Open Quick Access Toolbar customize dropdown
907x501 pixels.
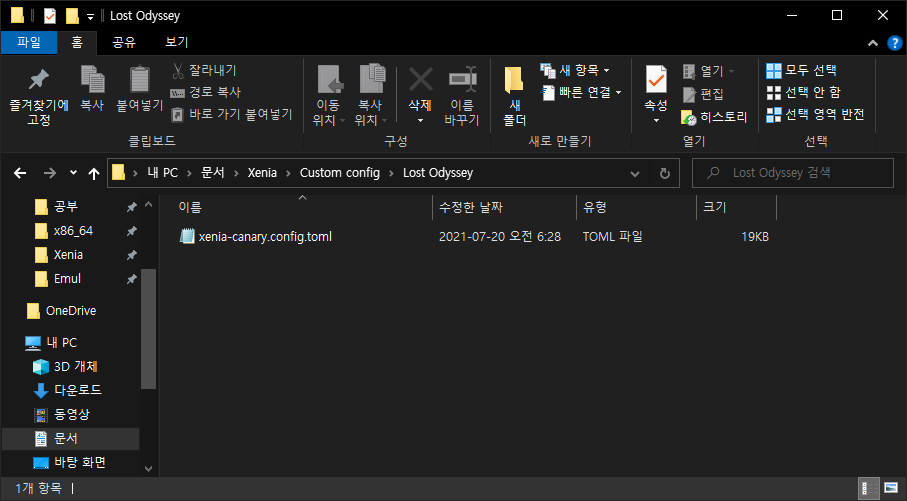(x=90, y=17)
